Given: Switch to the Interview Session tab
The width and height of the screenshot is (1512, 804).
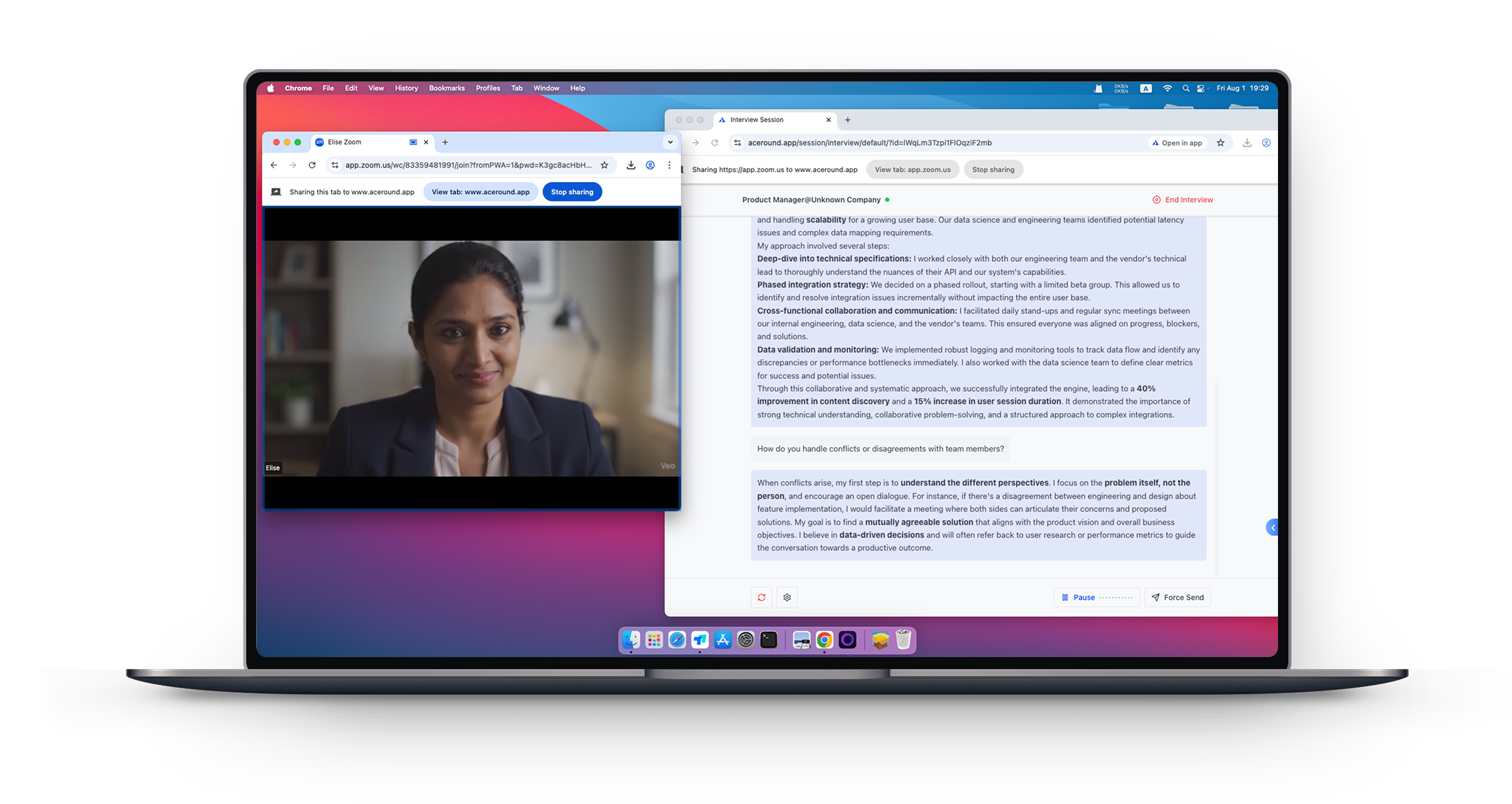Looking at the screenshot, I should tap(775, 120).
